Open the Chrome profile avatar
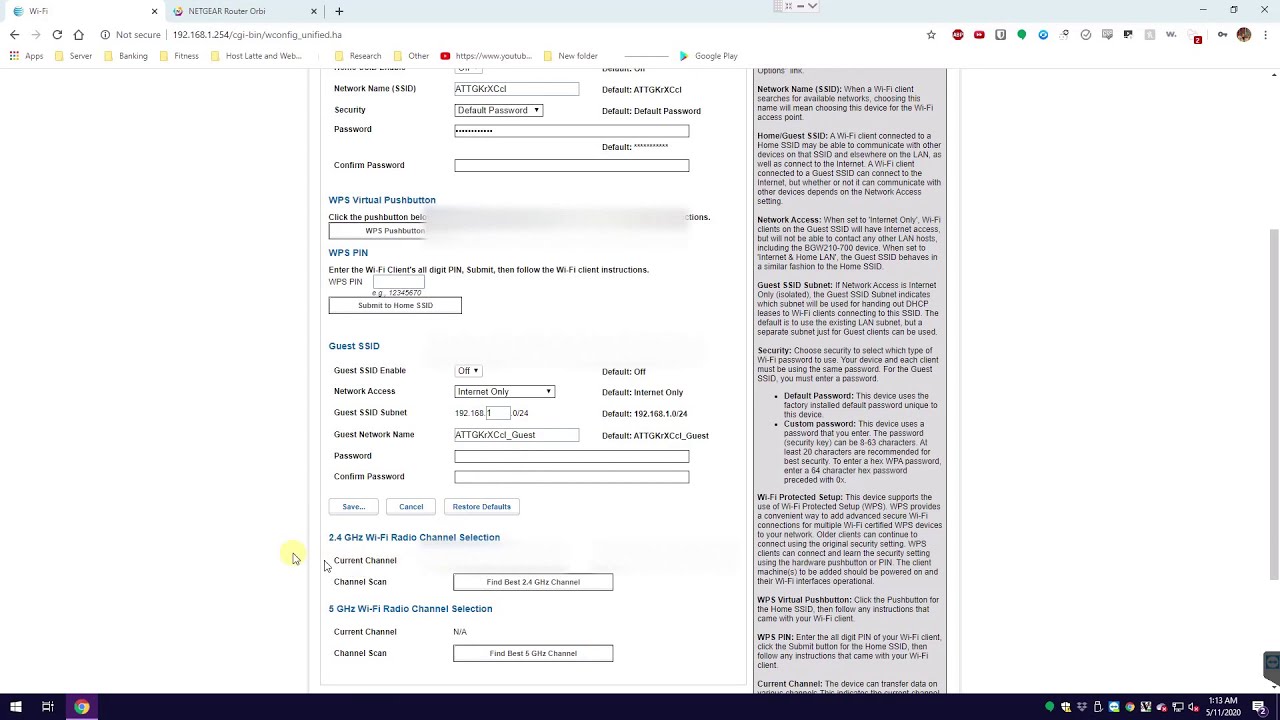Viewport: 1280px width, 720px height. [x=1244, y=35]
